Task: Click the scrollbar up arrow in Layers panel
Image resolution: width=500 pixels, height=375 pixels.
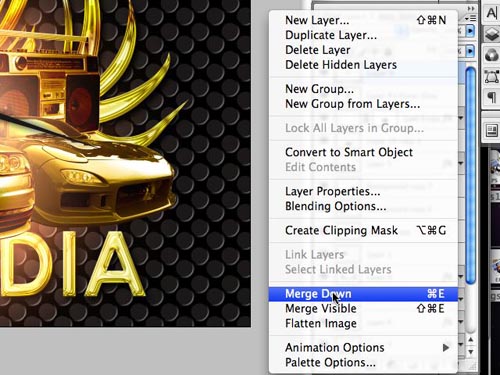Action: 471,340
